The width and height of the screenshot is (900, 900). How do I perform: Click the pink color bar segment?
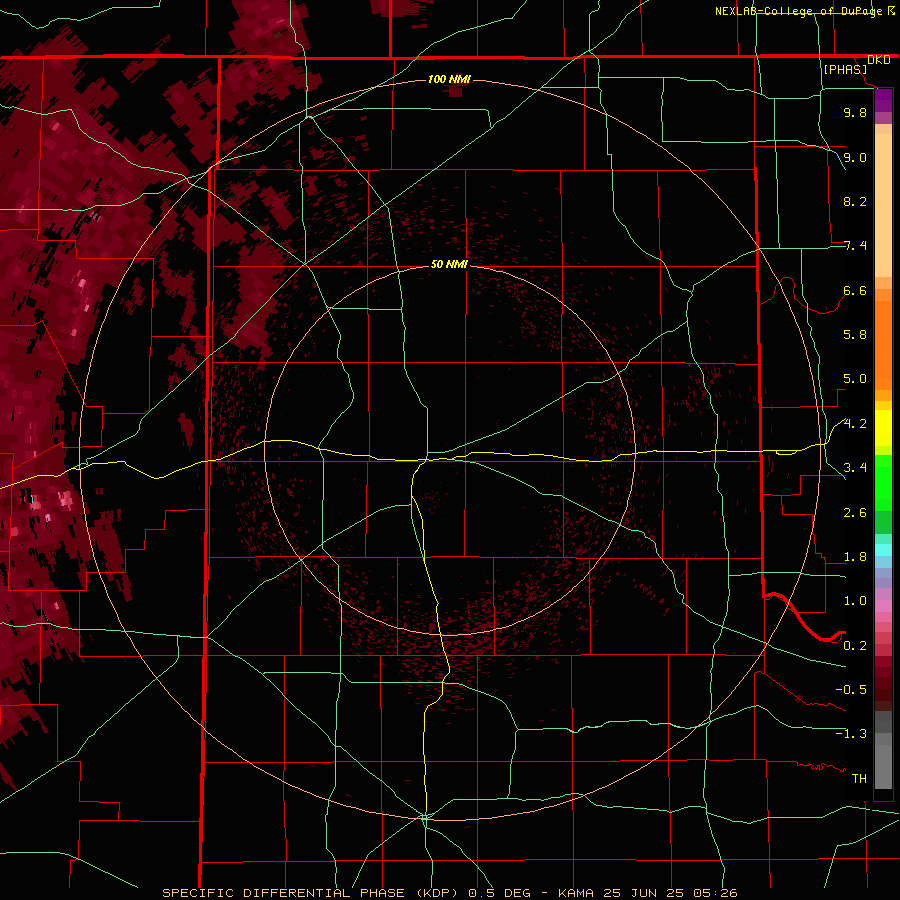pos(883,606)
